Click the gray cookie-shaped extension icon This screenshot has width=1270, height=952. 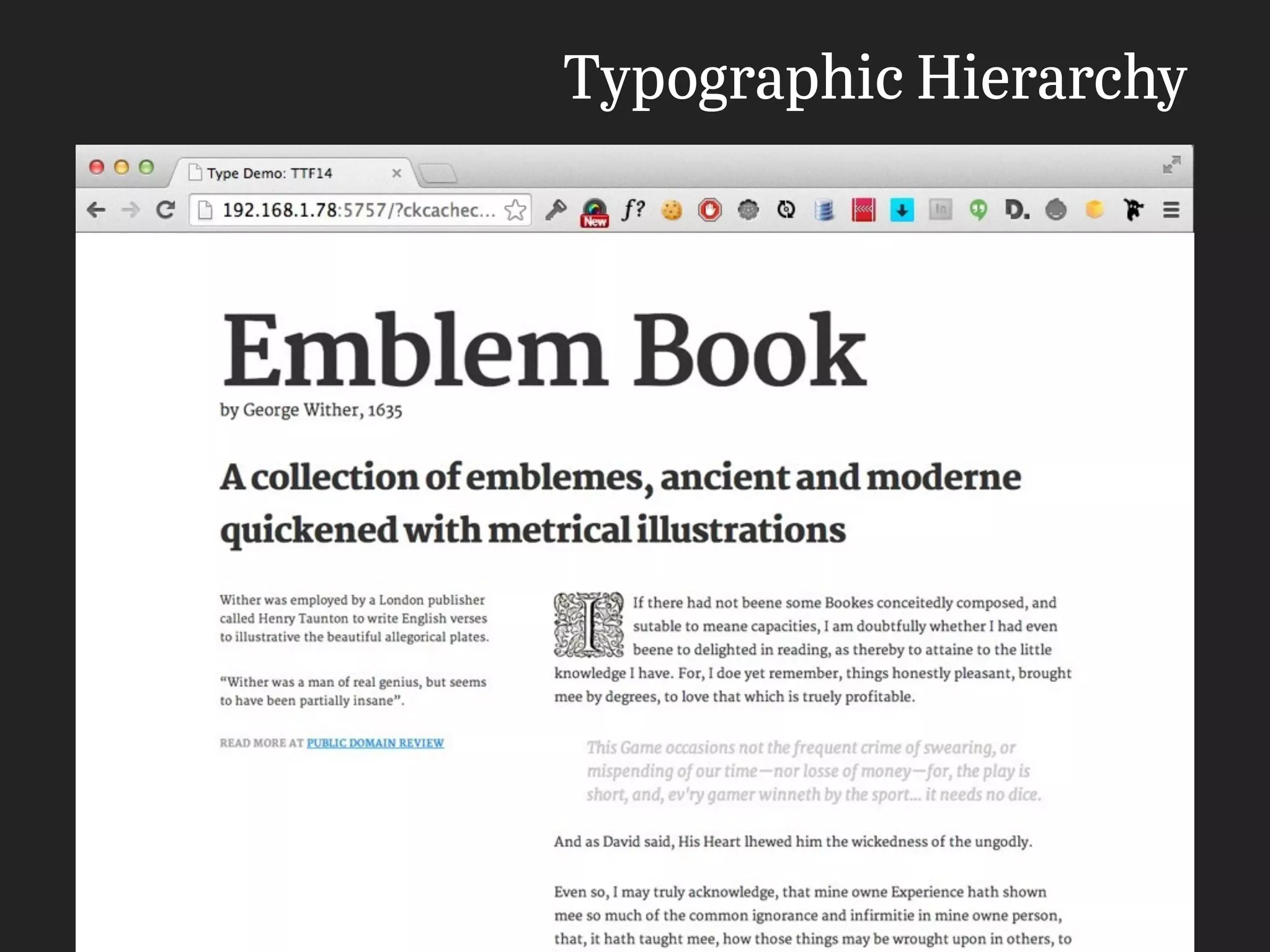[748, 210]
